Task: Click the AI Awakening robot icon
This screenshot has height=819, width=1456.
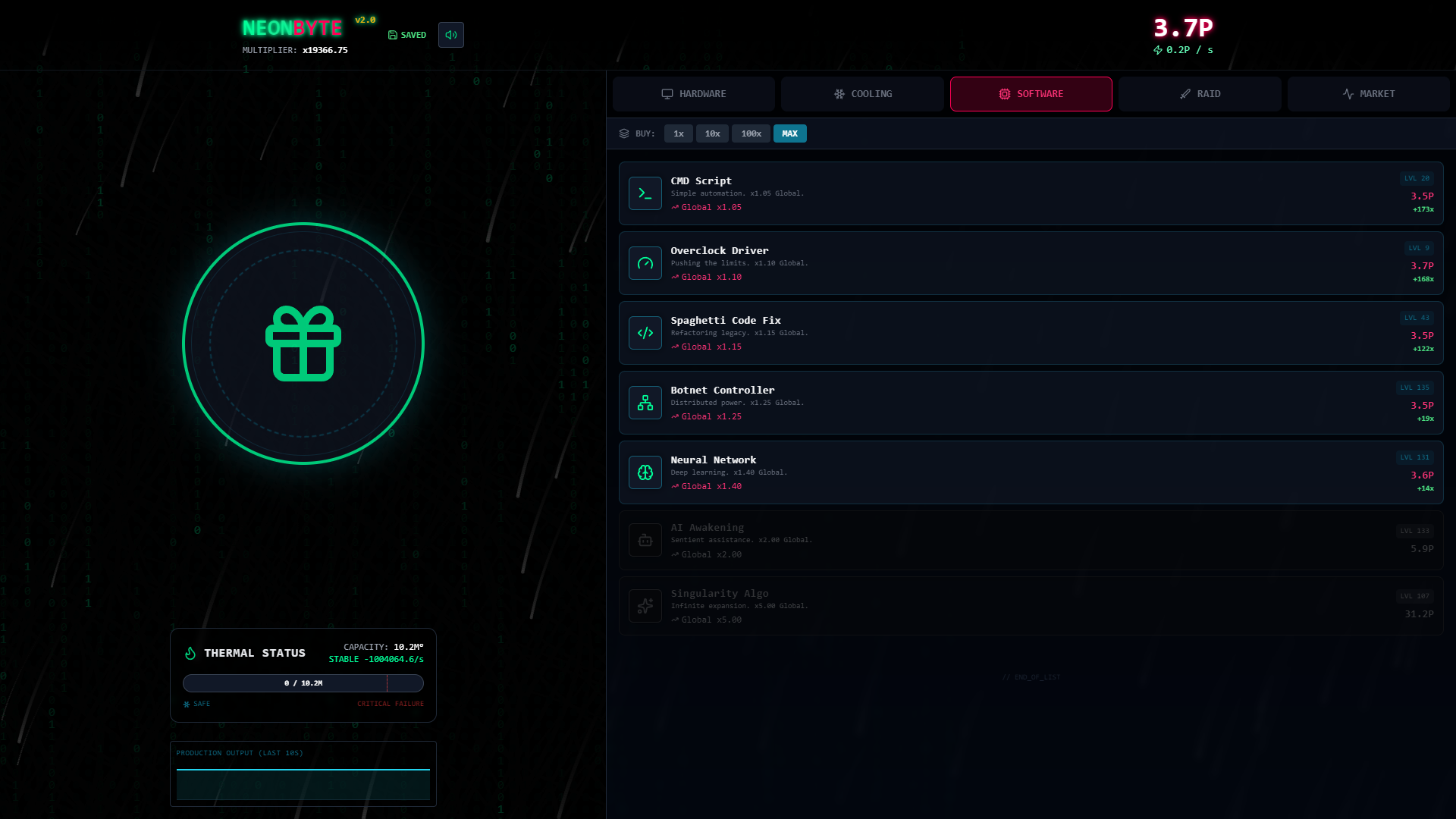Action: pos(645,540)
